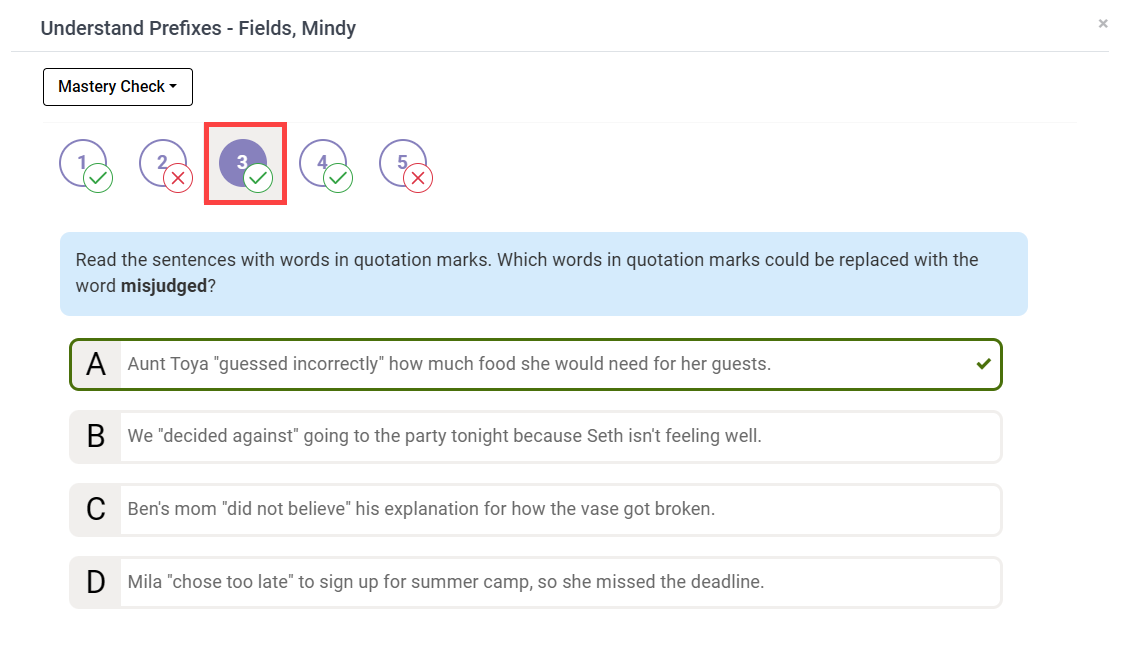1123x654 pixels.
Task: Expand the assessment type selector
Action: pyautogui.click(x=117, y=87)
